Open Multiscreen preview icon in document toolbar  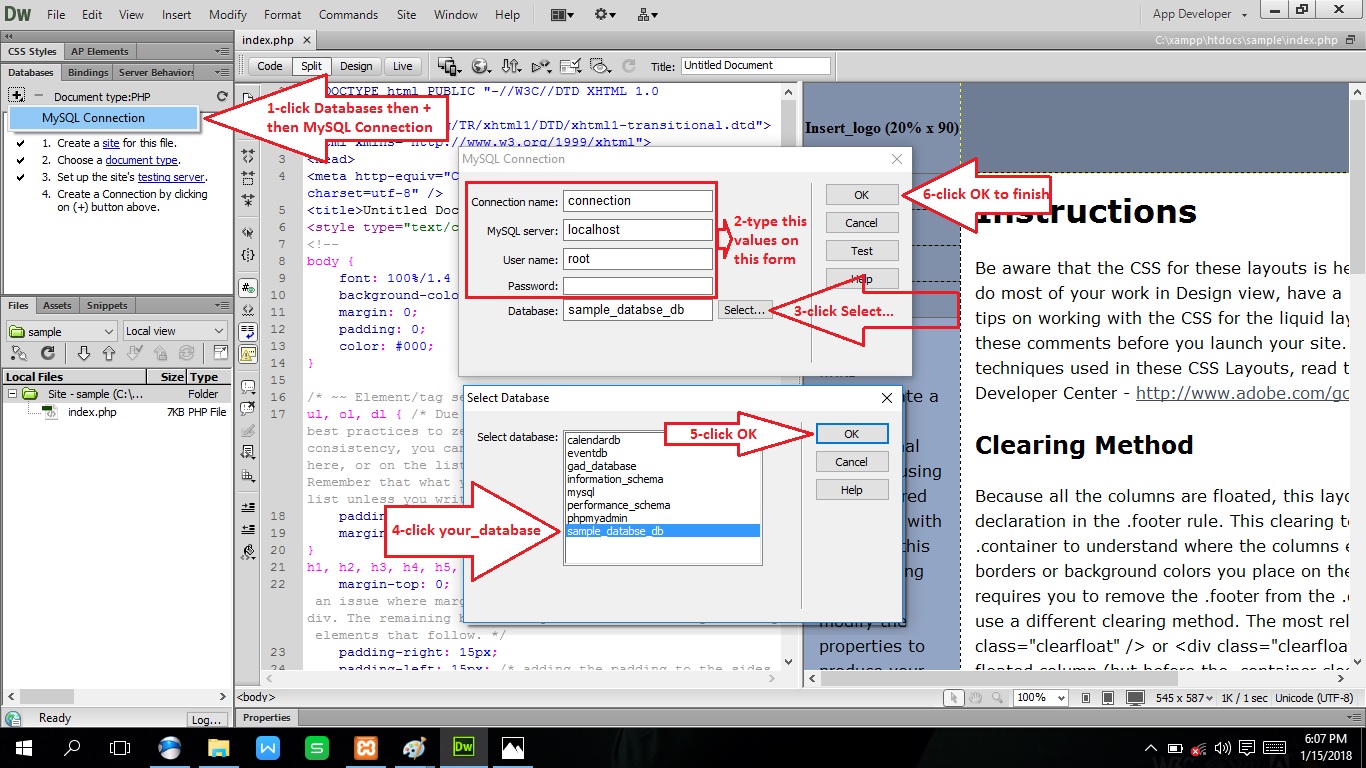click(x=450, y=66)
